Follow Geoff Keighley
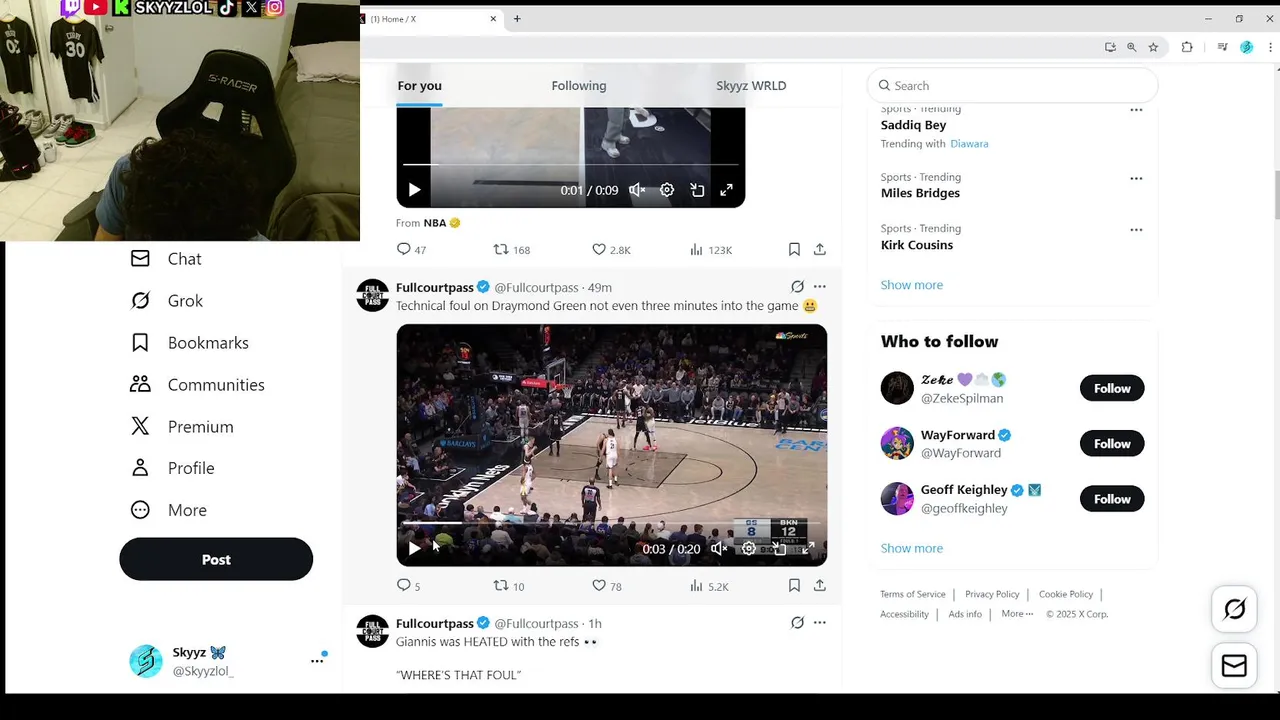This screenshot has height=720, width=1280. pos(1112,498)
